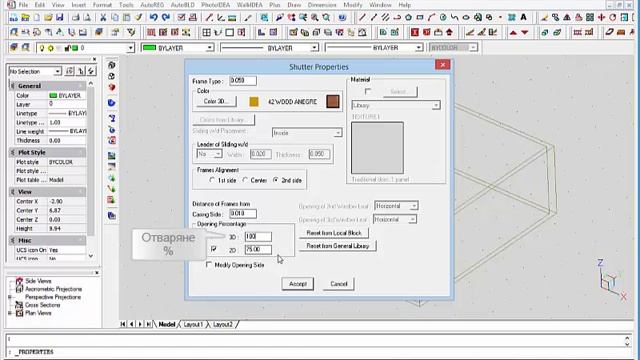Screen dimensions: 640x360
Task: Collapse the View properties section
Action: click(x=13, y=192)
